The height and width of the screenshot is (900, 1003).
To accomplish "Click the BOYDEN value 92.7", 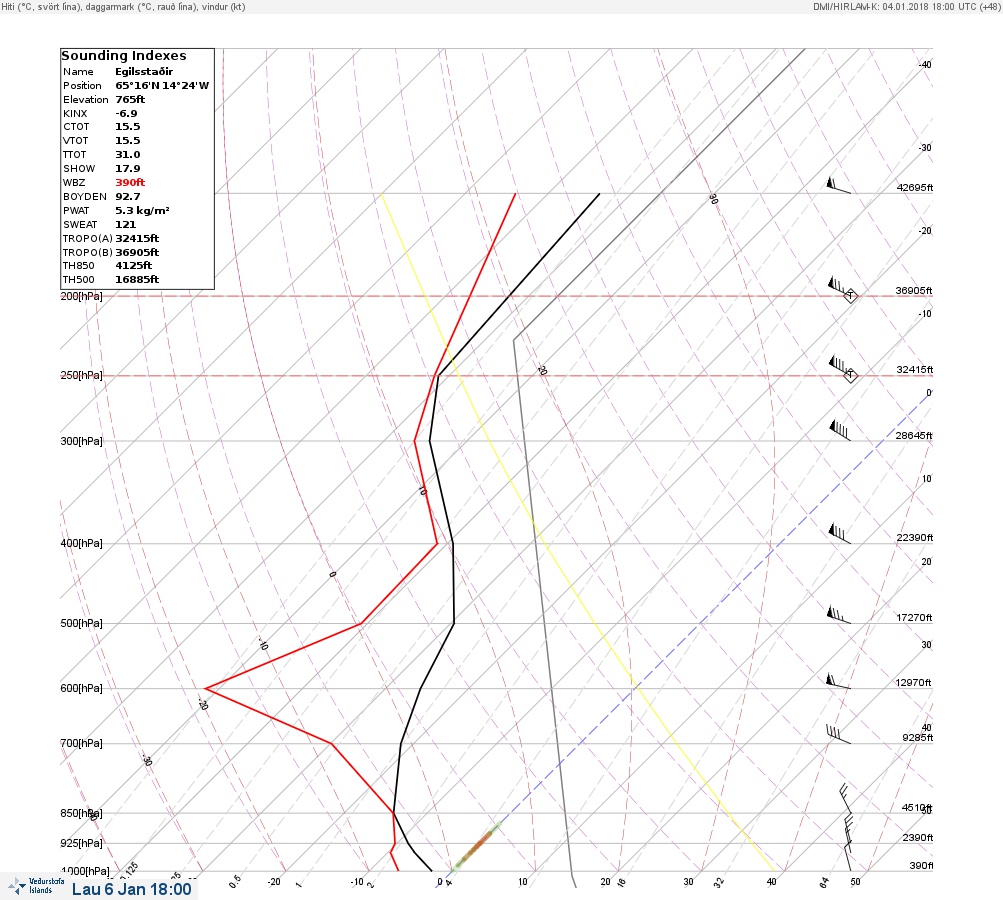I will [127, 197].
